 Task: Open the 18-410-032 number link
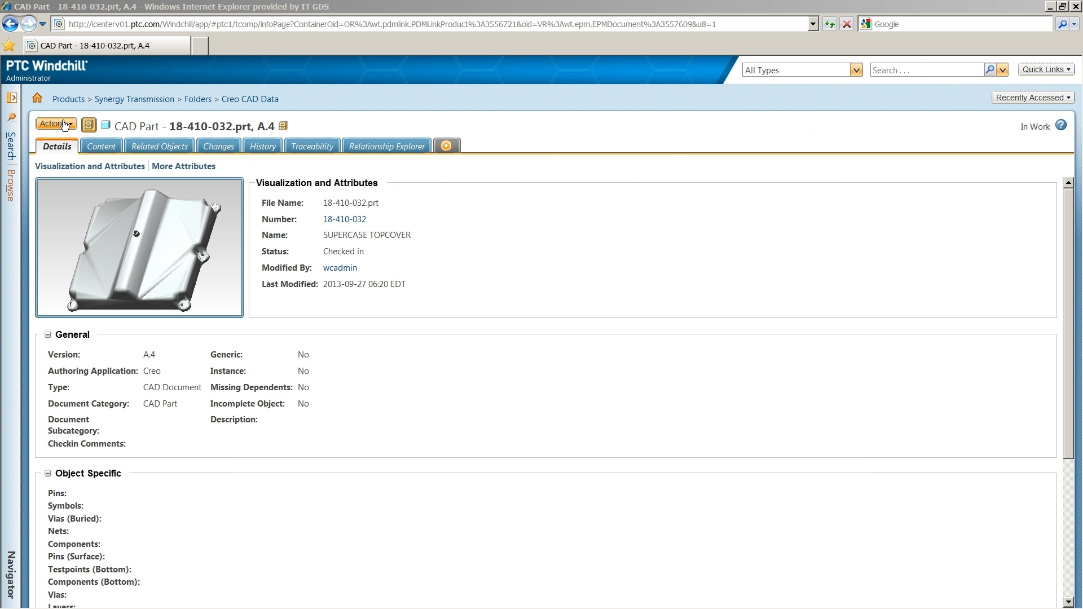[x=345, y=219]
